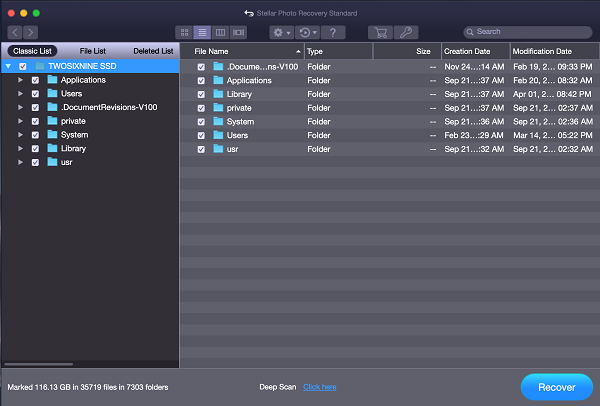Viewport: 600px width, 406px height.
Task: Expand the private tree node
Action: [20, 121]
